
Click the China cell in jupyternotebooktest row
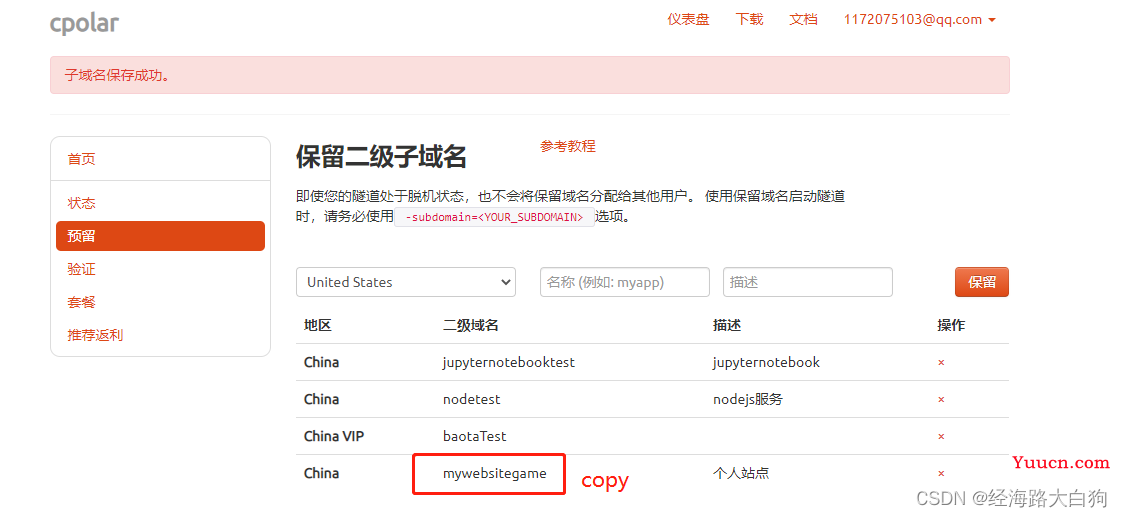click(321, 363)
